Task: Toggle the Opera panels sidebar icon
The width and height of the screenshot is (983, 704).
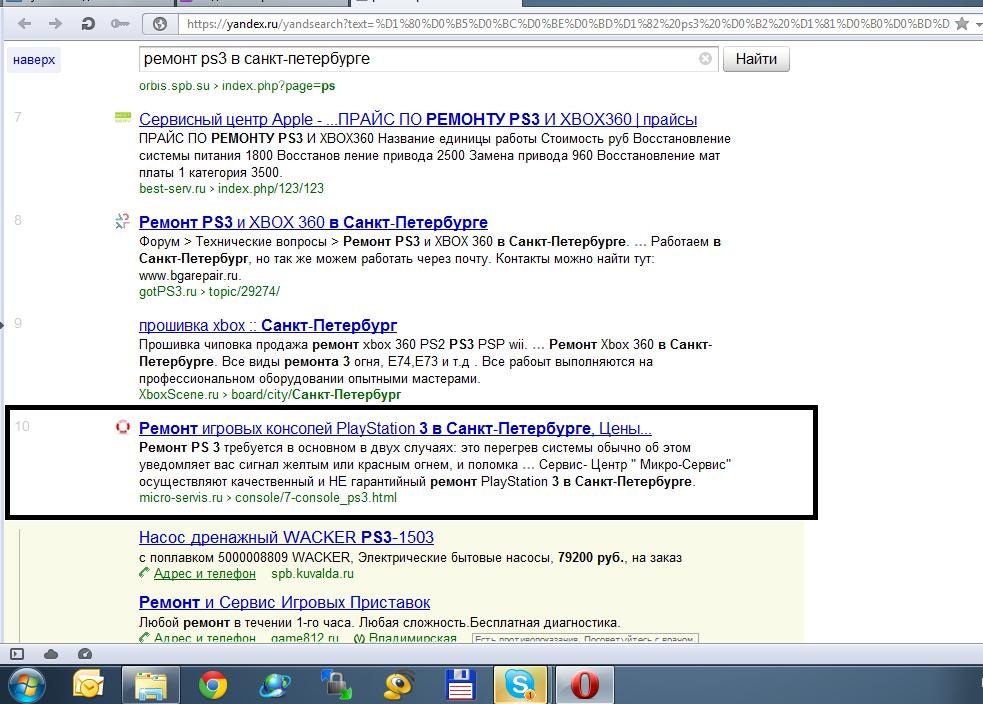Action: click(17, 654)
